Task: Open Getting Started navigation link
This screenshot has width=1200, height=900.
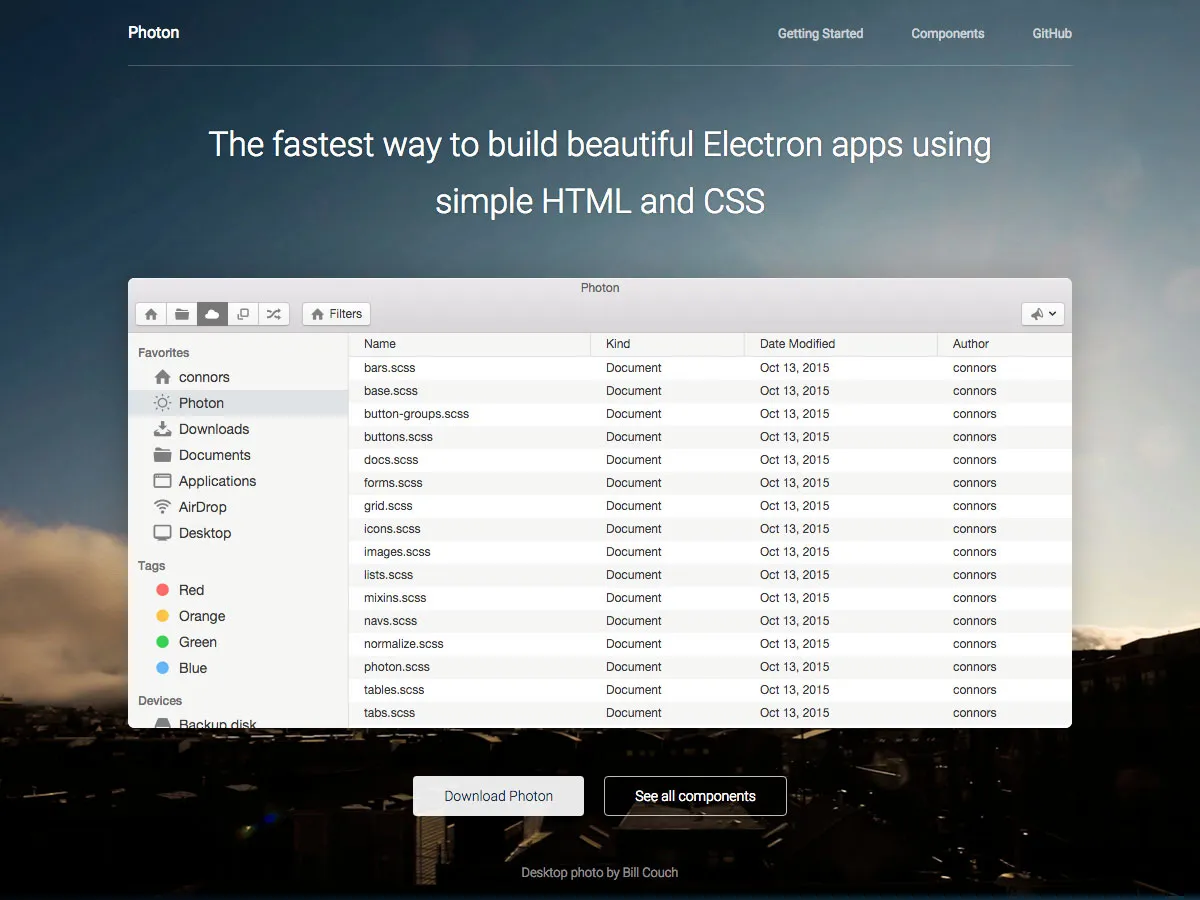Action: (x=820, y=33)
